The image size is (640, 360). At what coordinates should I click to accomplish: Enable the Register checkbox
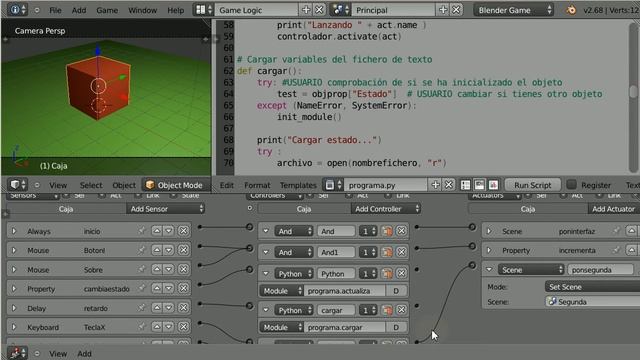point(571,185)
